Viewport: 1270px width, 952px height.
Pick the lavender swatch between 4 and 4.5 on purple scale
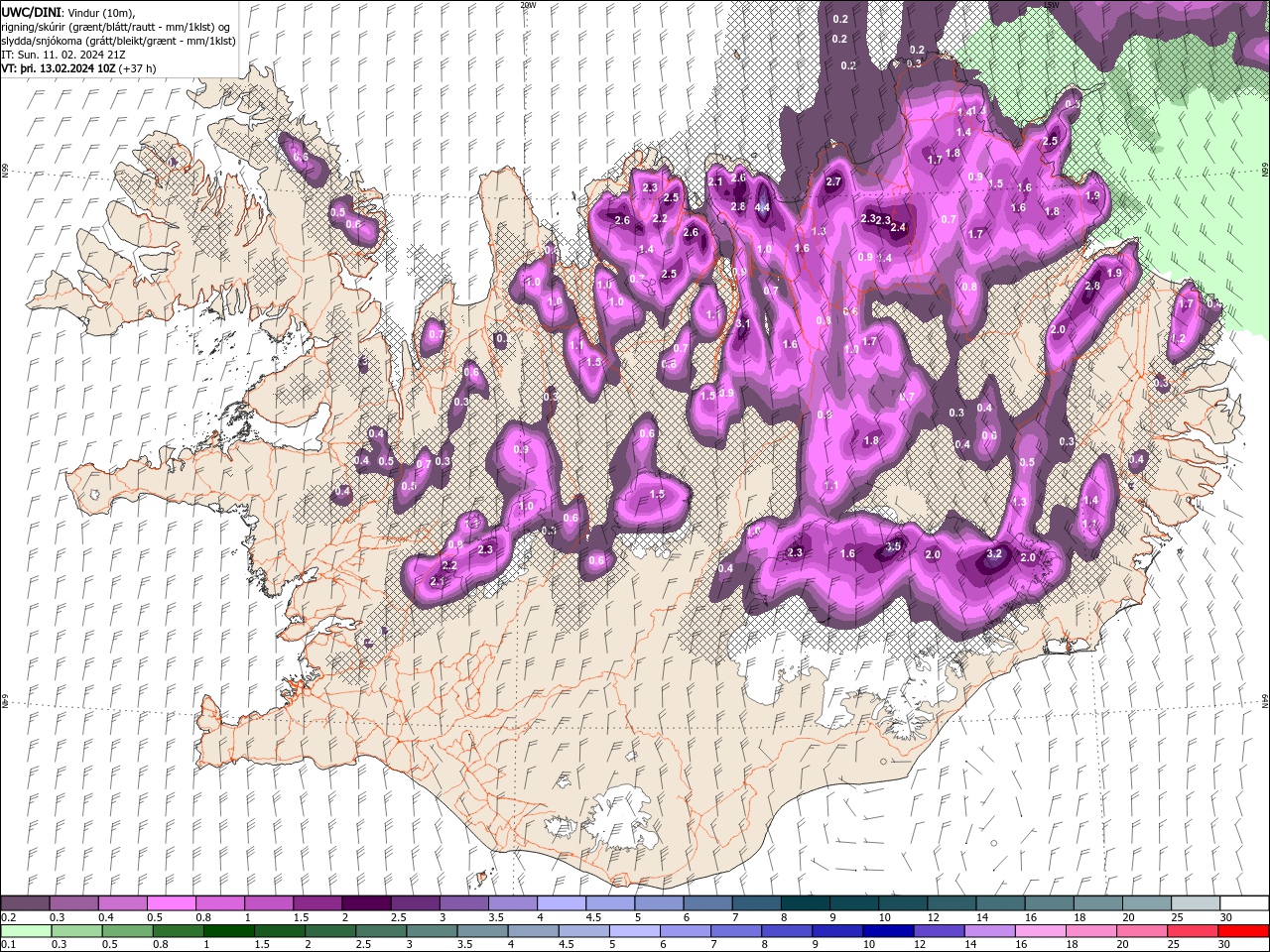[560, 903]
